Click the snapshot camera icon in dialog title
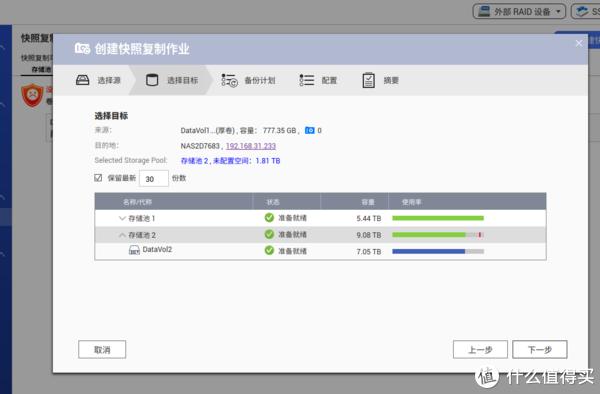 (x=82, y=49)
